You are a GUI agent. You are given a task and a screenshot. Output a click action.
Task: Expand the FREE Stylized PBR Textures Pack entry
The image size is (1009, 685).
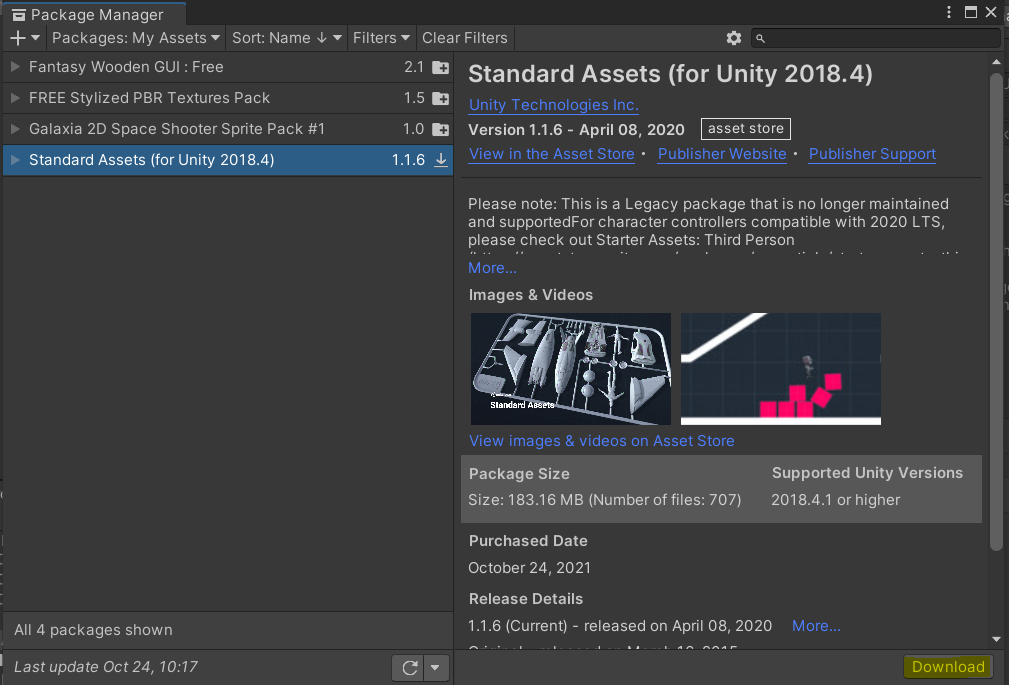point(15,97)
